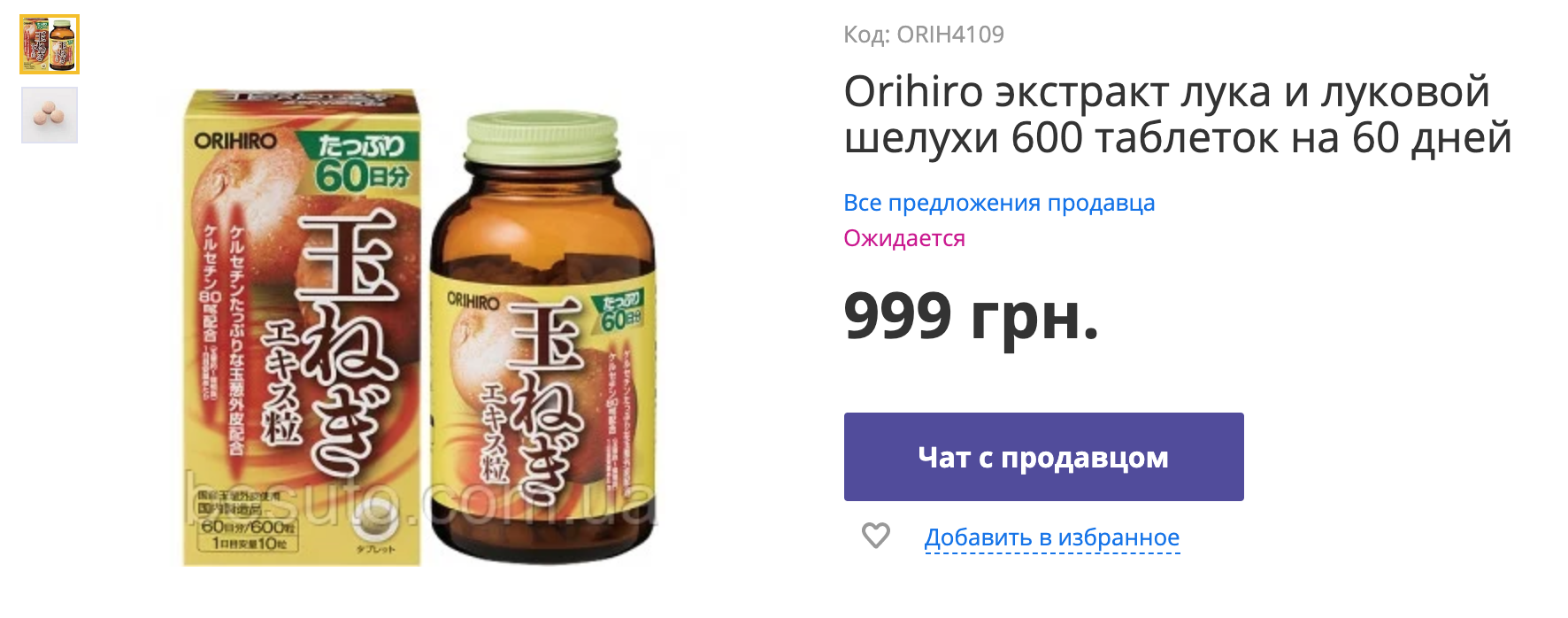The height and width of the screenshot is (618, 1568).
Task: Click the yellow Orihiro box in image
Action: point(301,328)
